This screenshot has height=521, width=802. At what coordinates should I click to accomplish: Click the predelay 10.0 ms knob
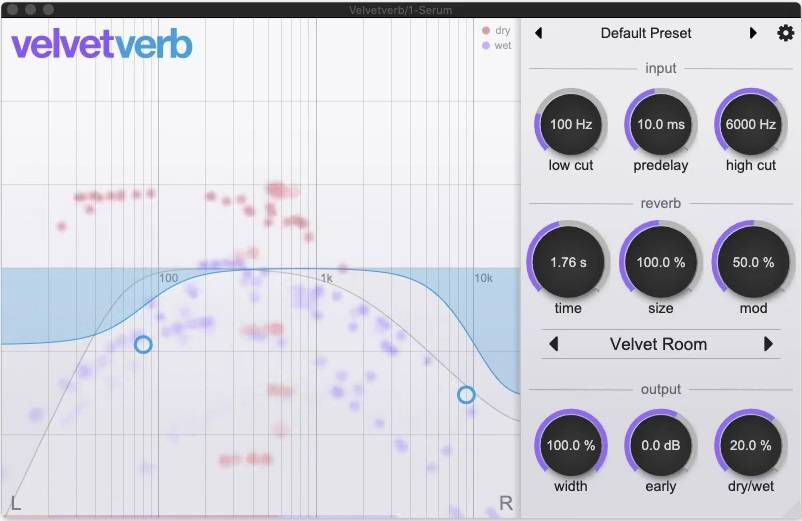tap(661, 125)
